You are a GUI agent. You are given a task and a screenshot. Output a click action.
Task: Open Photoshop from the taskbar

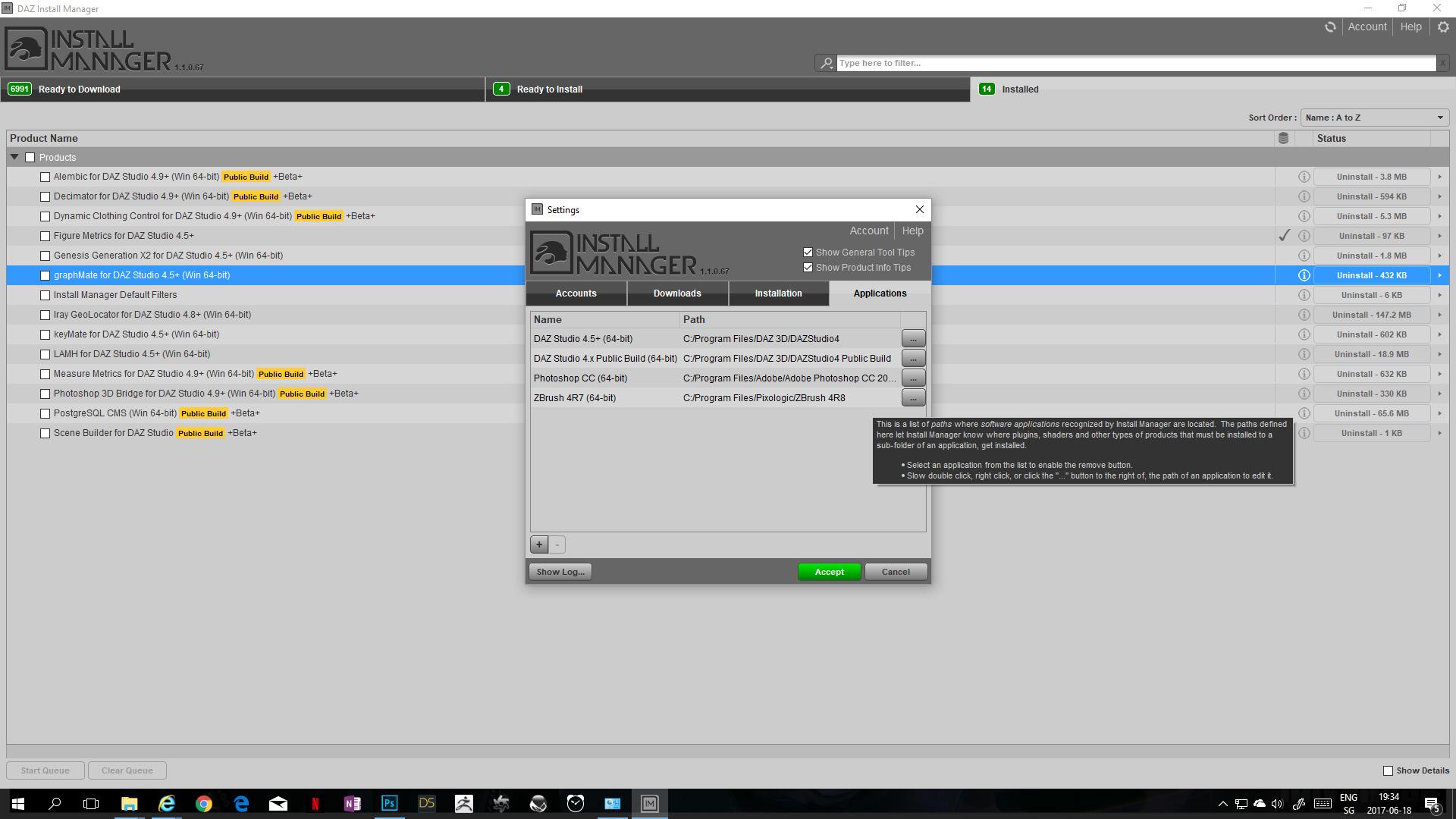click(389, 803)
